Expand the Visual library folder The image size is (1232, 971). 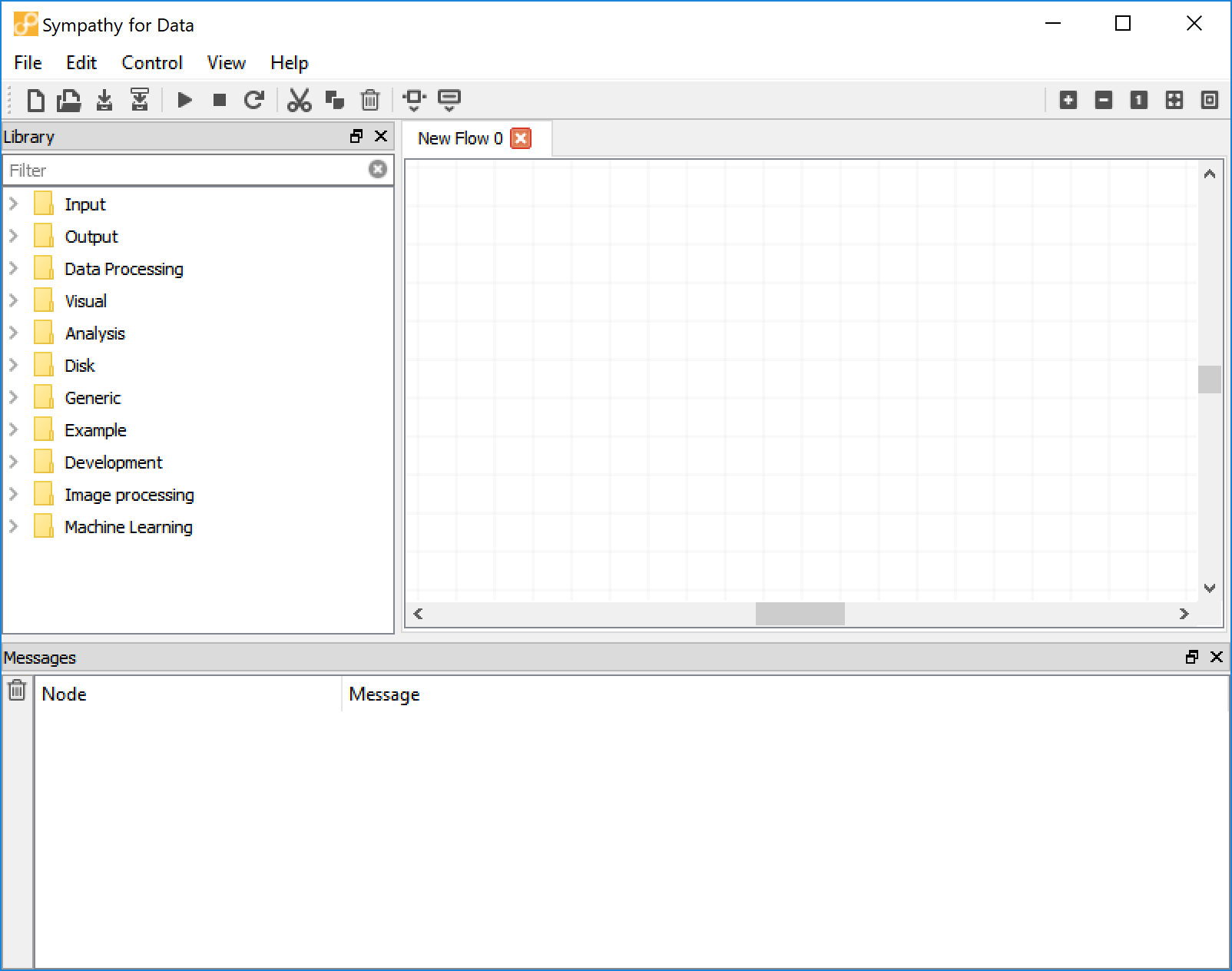click(13, 300)
